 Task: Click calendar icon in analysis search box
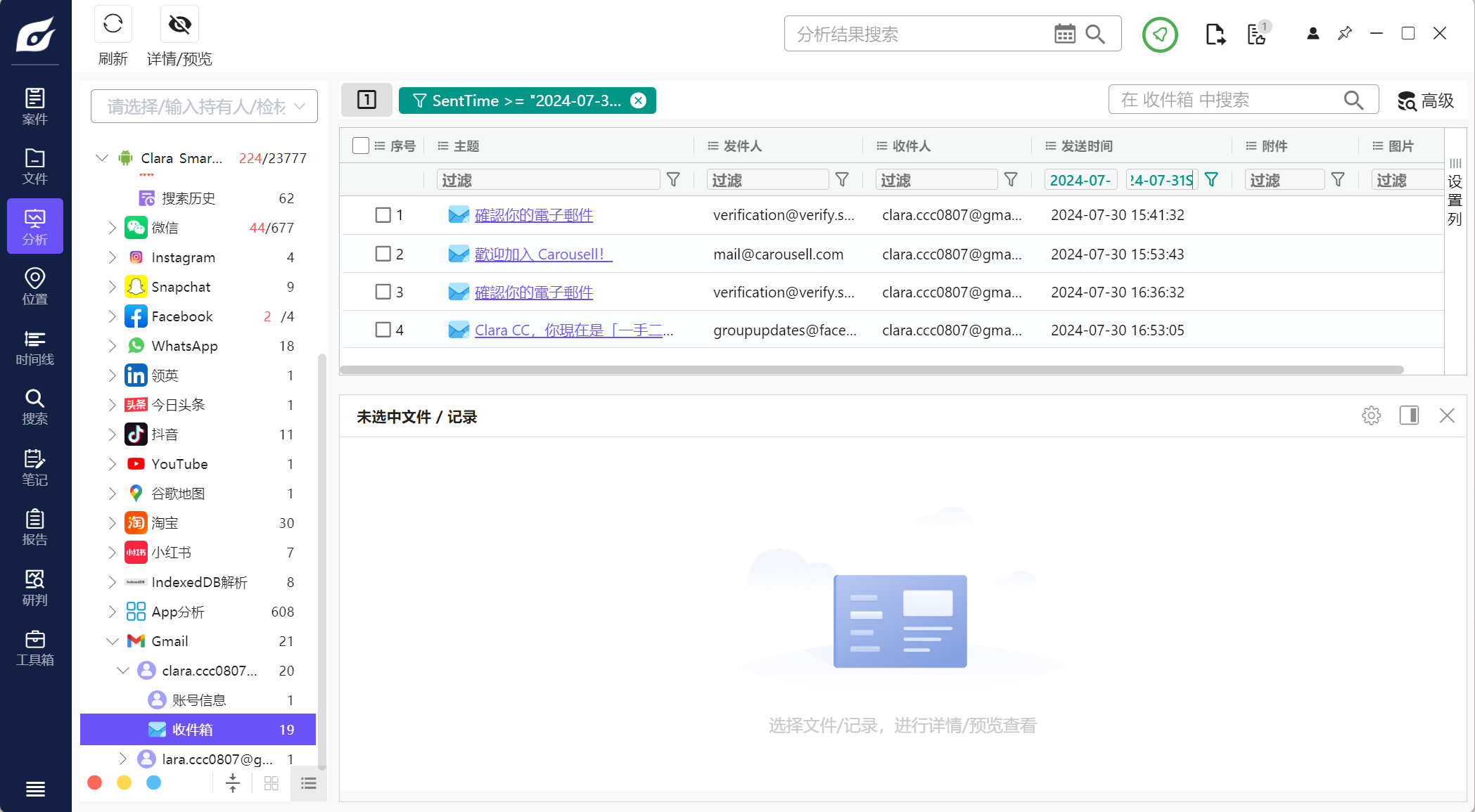click(x=1064, y=34)
